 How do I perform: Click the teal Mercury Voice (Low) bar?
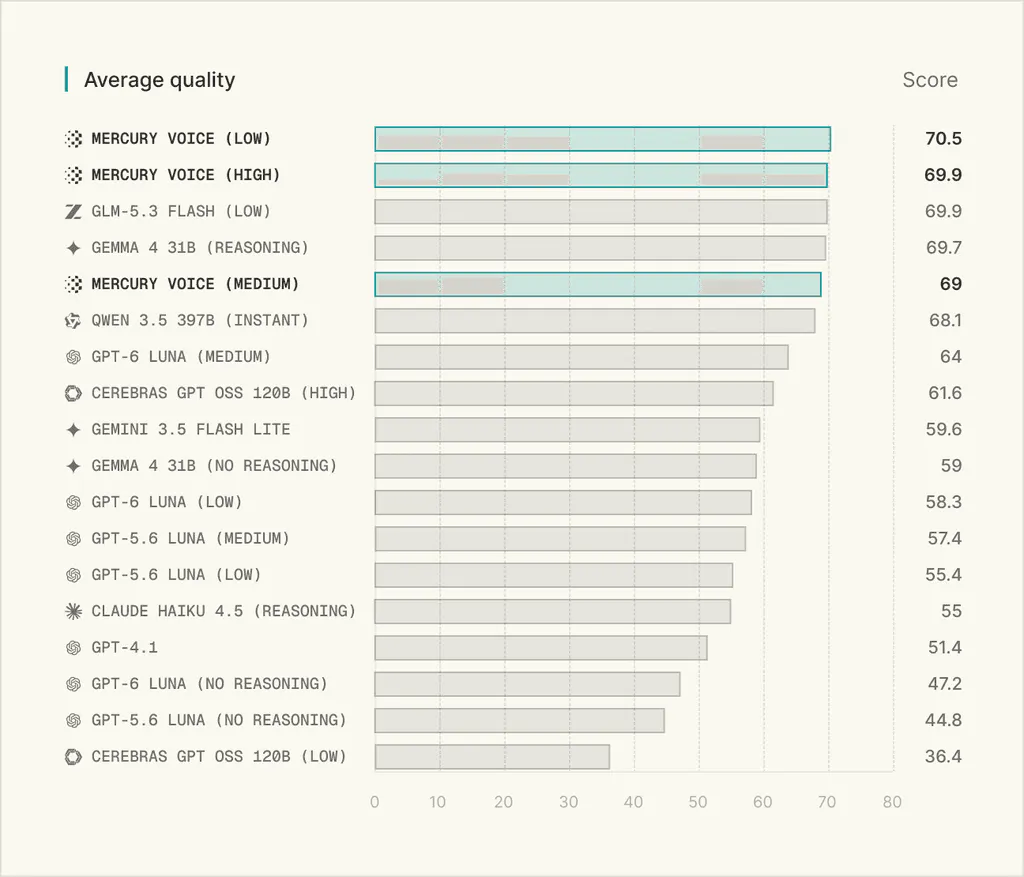[603, 139]
